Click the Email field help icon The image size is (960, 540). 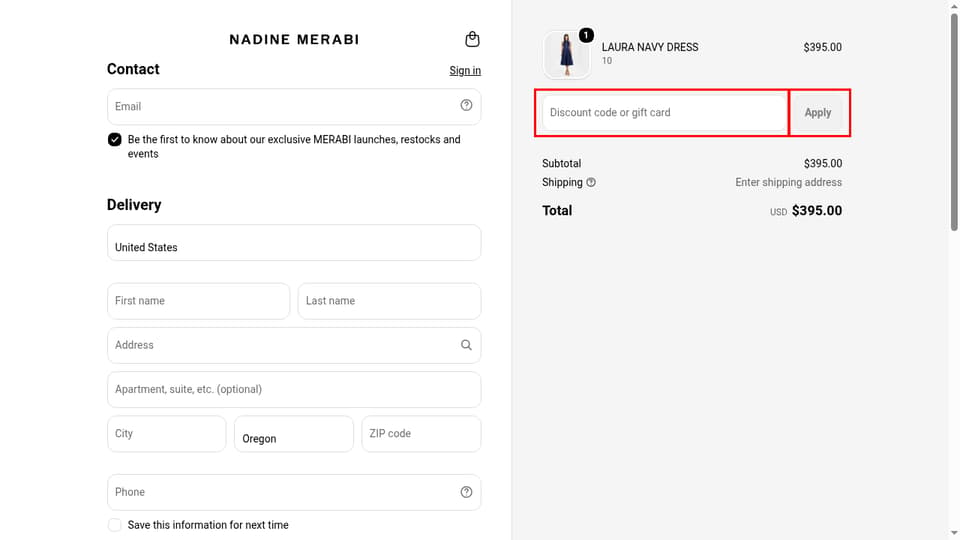tap(466, 105)
